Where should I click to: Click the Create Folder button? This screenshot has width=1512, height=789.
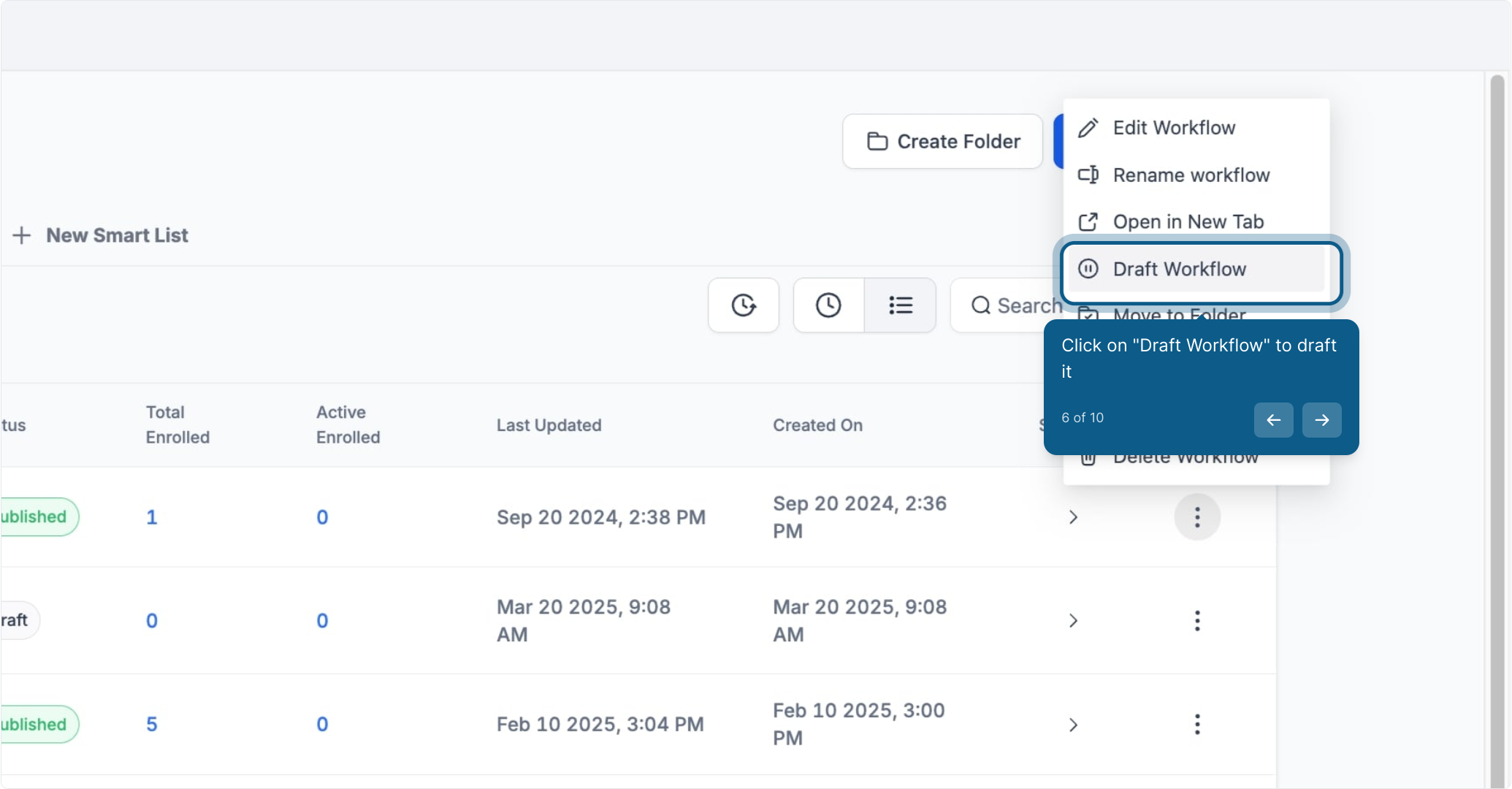pos(942,141)
